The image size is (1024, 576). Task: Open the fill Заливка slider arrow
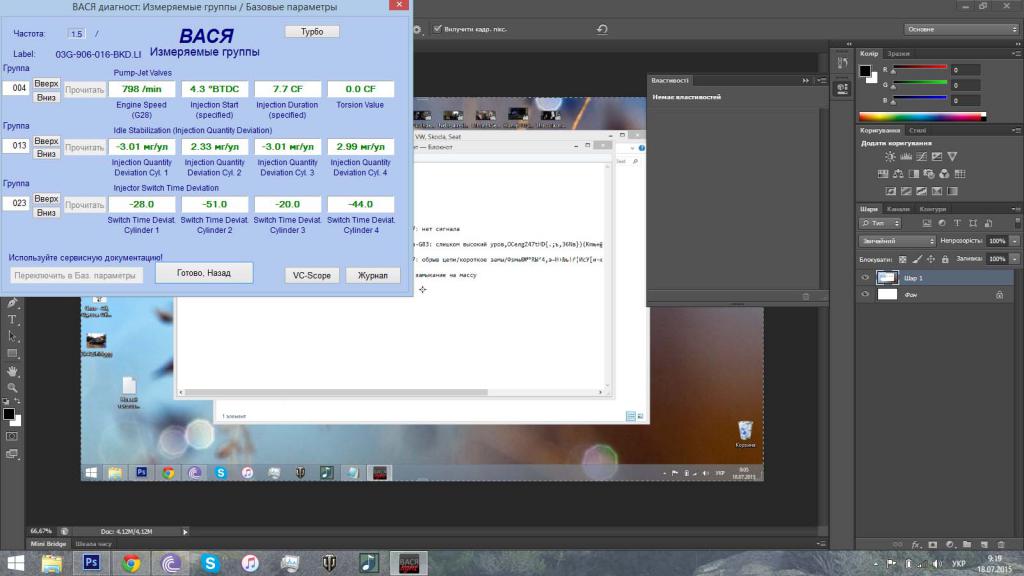1015,259
